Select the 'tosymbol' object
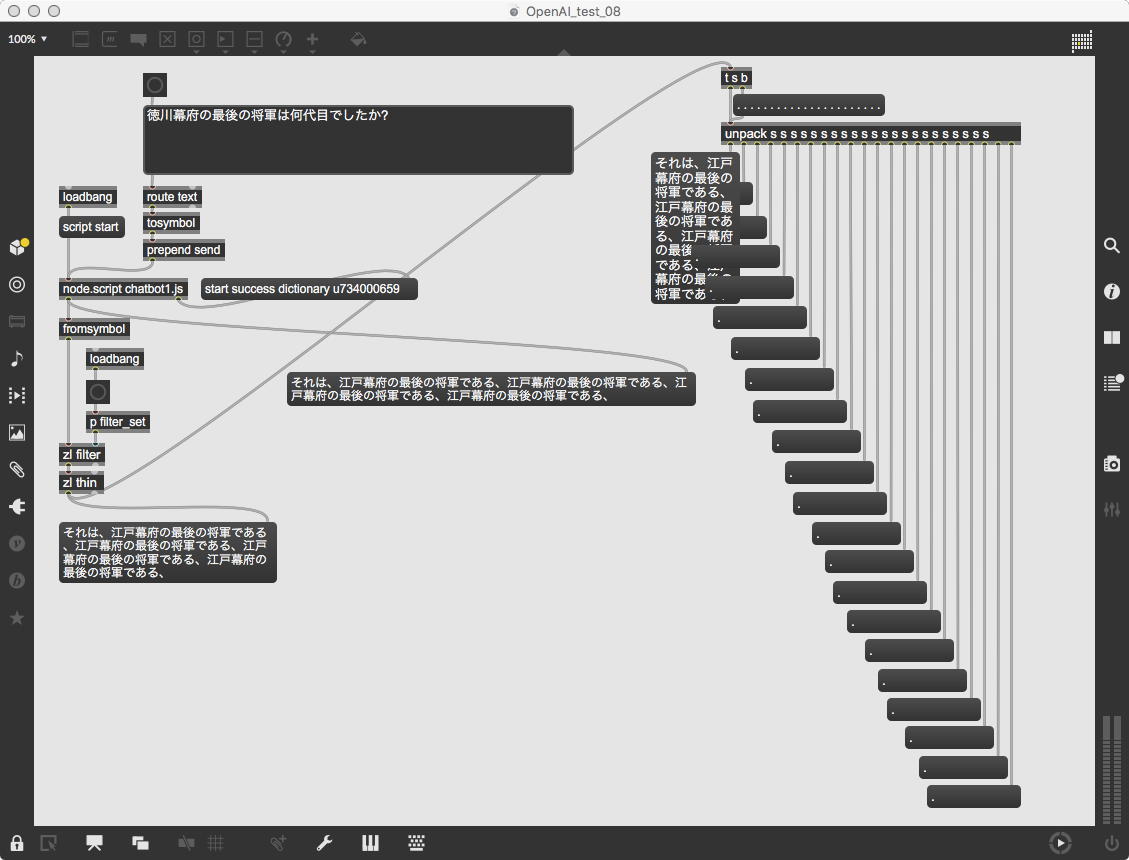 [171, 223]
